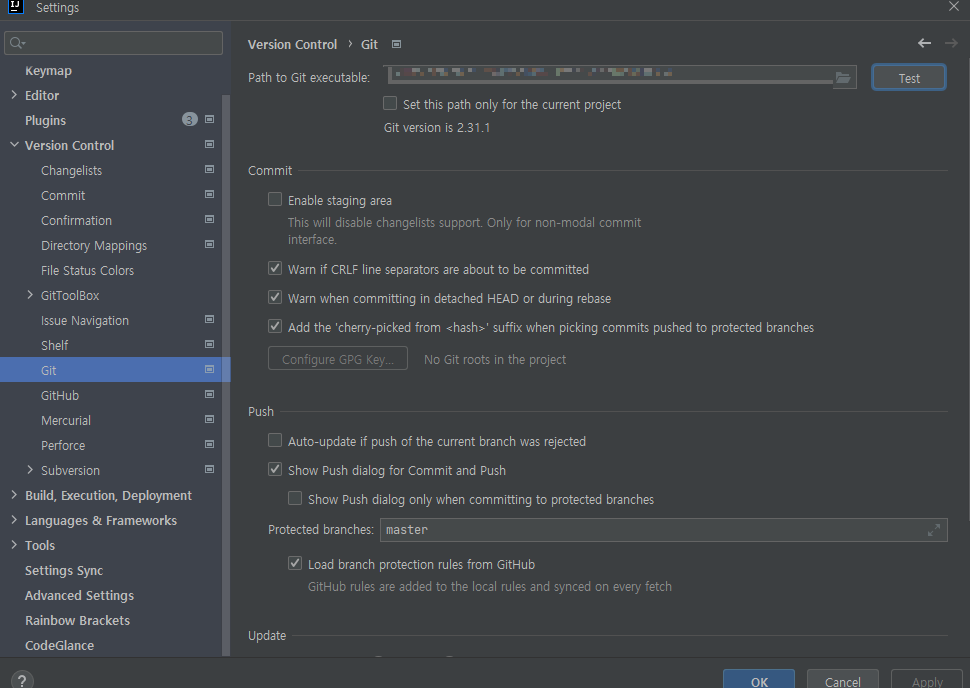Click 'No Git roots in the project' text

(x=495, y=359)
